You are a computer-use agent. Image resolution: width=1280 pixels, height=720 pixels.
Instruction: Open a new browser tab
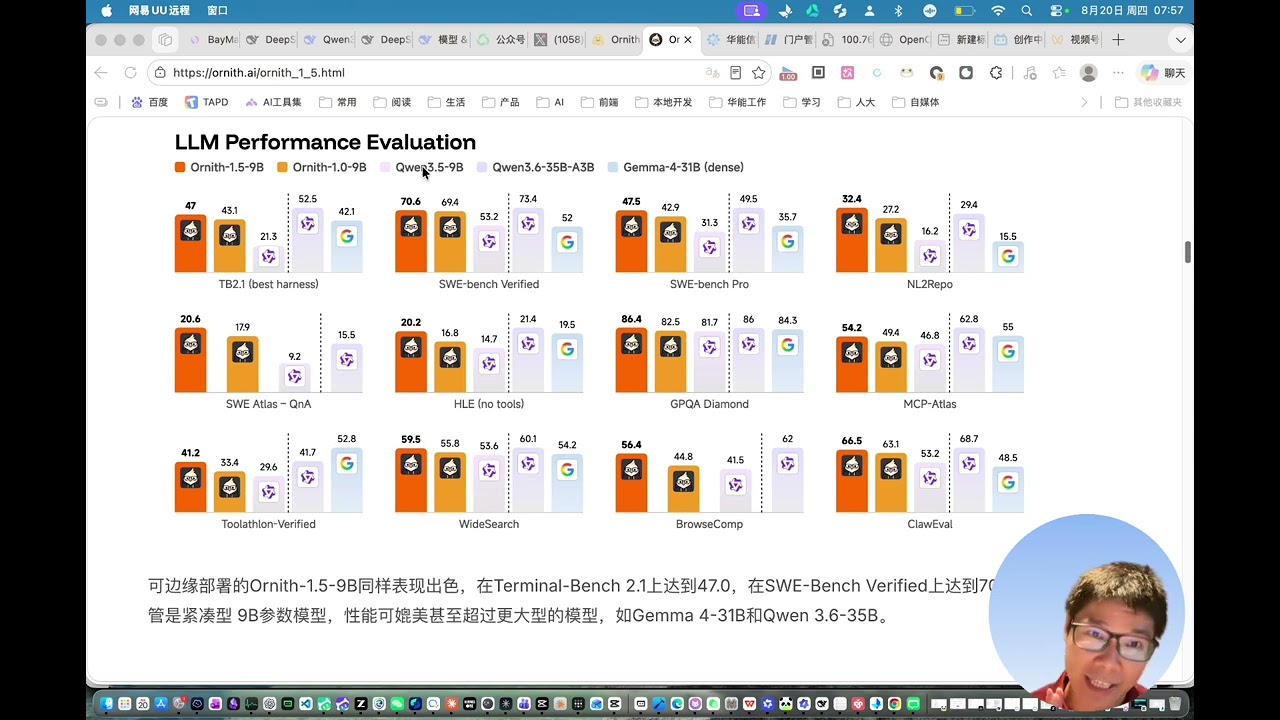point(1118,40)
